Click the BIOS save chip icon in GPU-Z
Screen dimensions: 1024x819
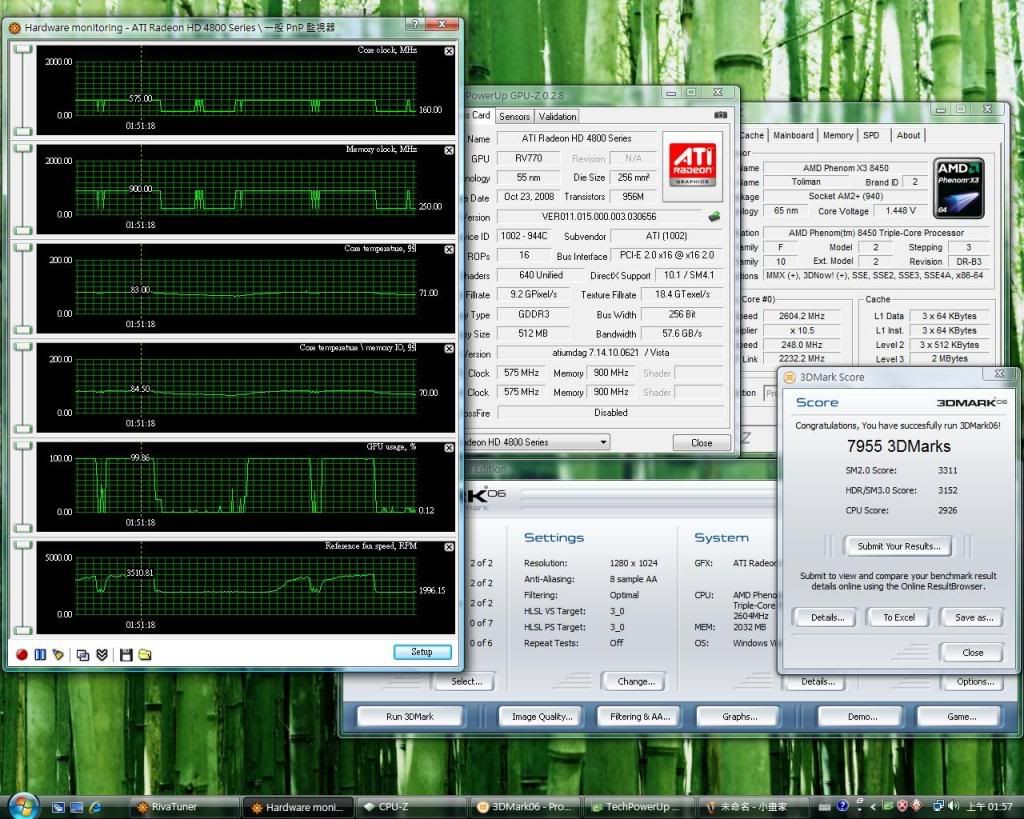[714, 216]
